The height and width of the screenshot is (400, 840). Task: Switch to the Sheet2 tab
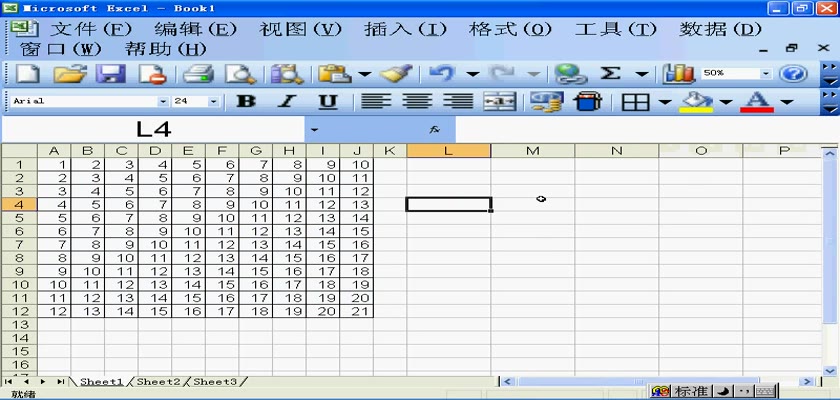tap(159, 382)
